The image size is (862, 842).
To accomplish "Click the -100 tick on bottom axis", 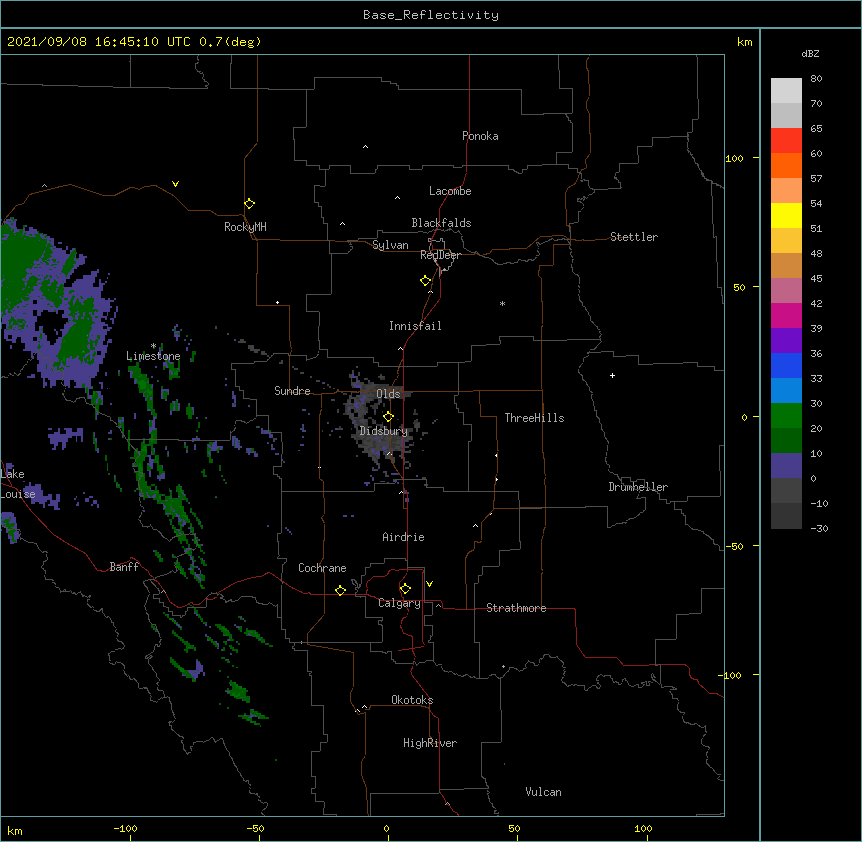I will pos(125,828).
